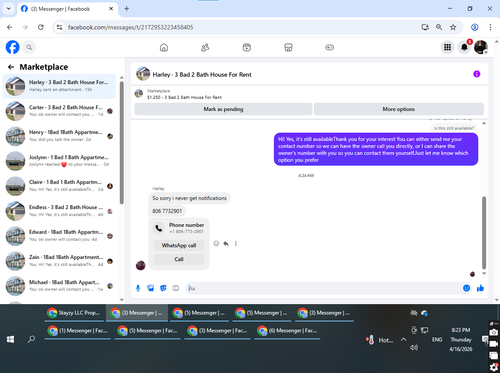Choose a sticker icon

click(x=163, y=288)
